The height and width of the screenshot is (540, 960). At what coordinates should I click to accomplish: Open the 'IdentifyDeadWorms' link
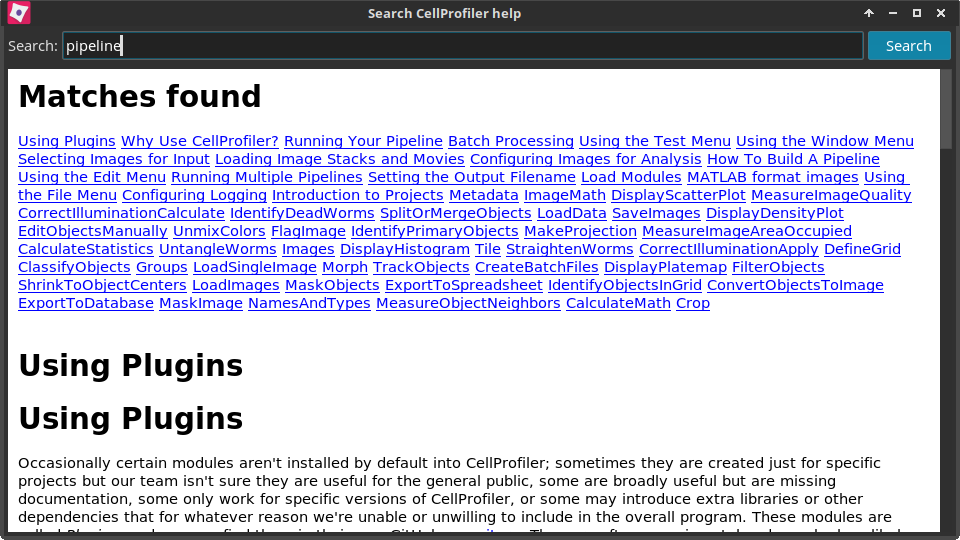pos(302,214)
